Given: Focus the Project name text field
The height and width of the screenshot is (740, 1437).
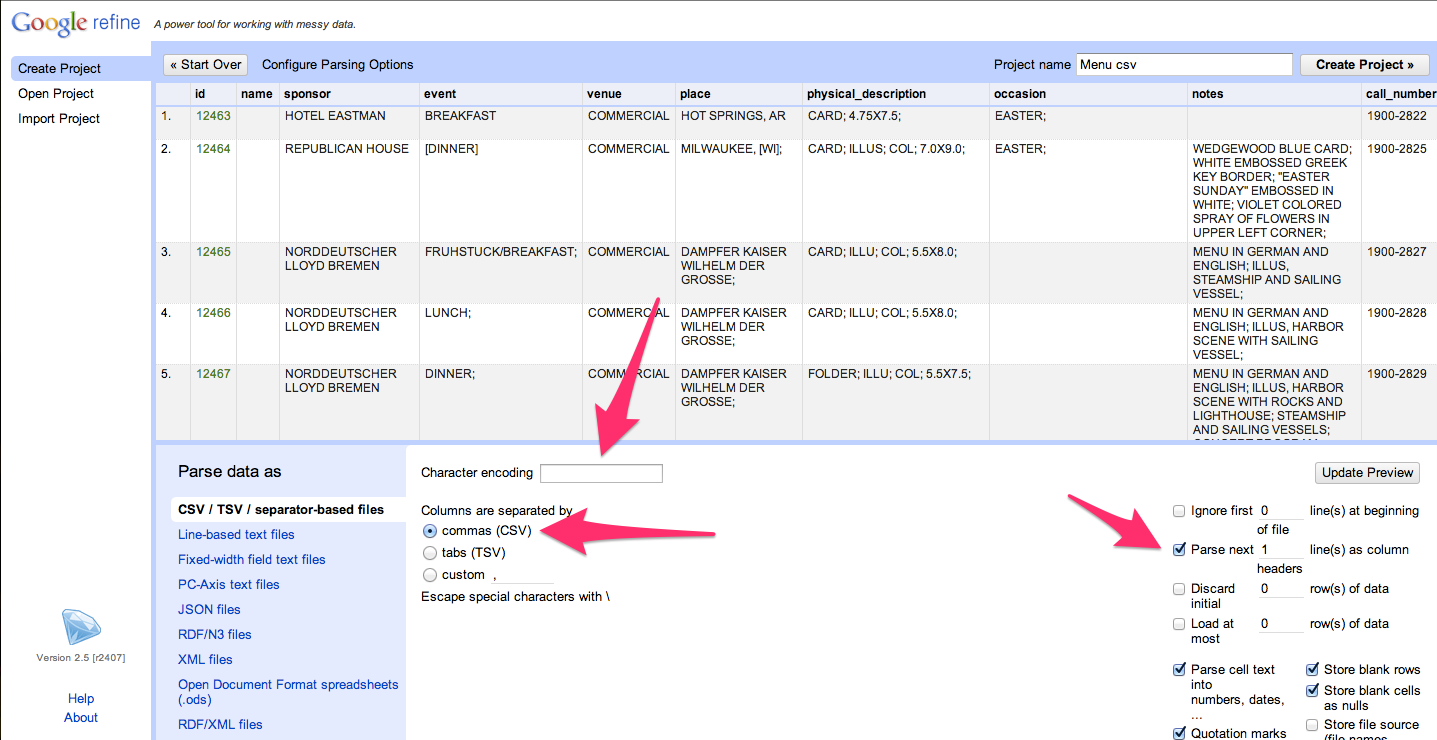Looking at the screenshot, I should (x=1185, y=65).
